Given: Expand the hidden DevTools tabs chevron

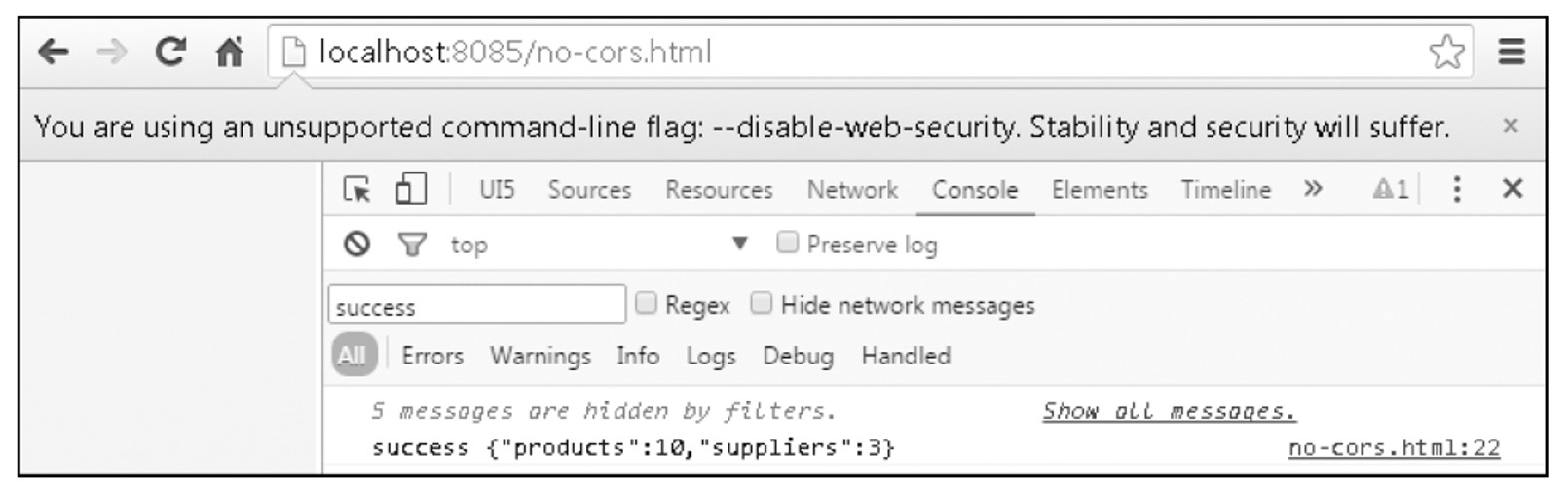Looking at the screenshot, I should 1313,188.
